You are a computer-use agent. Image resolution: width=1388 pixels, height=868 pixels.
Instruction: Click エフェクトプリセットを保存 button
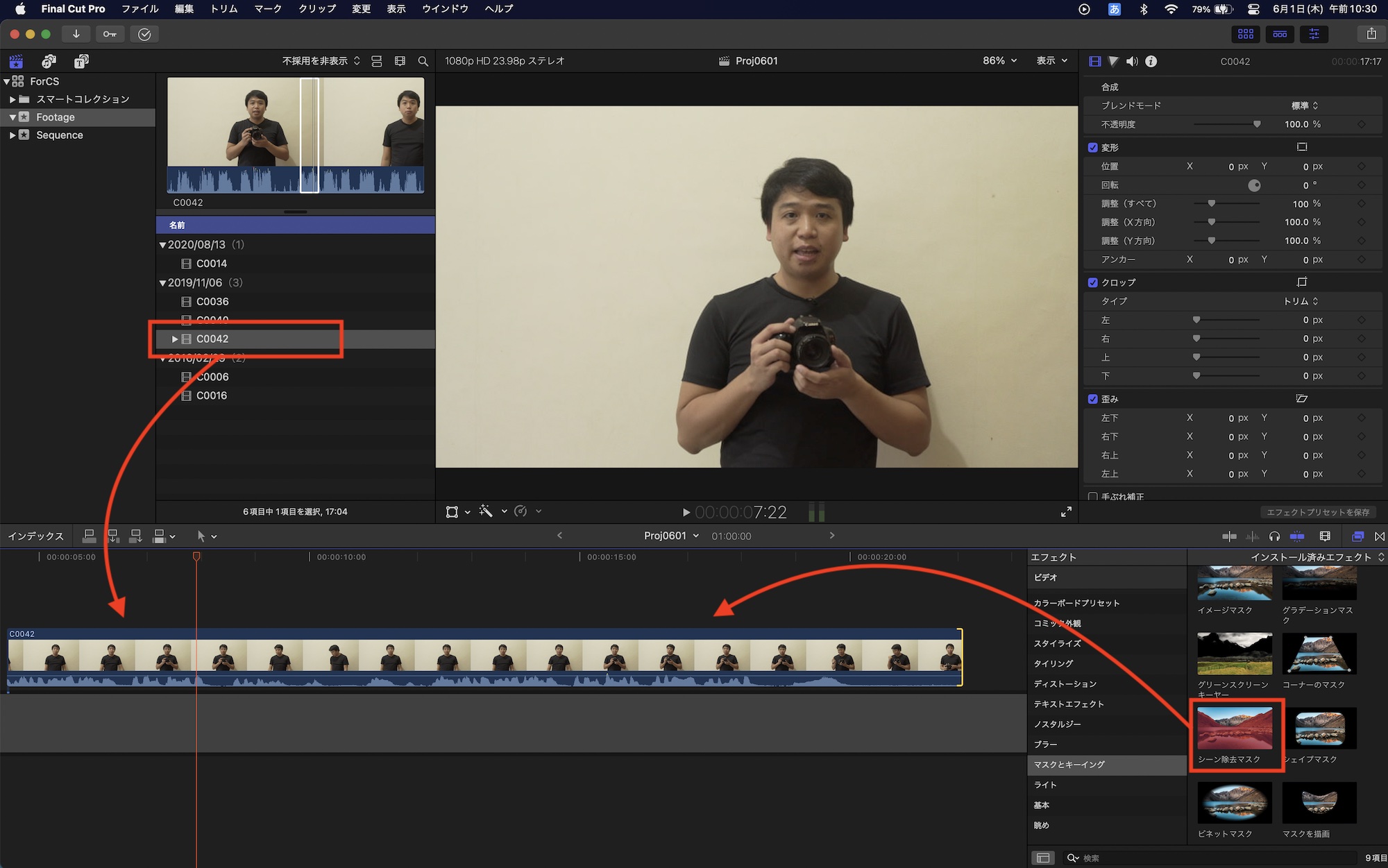pos(1317,512)
